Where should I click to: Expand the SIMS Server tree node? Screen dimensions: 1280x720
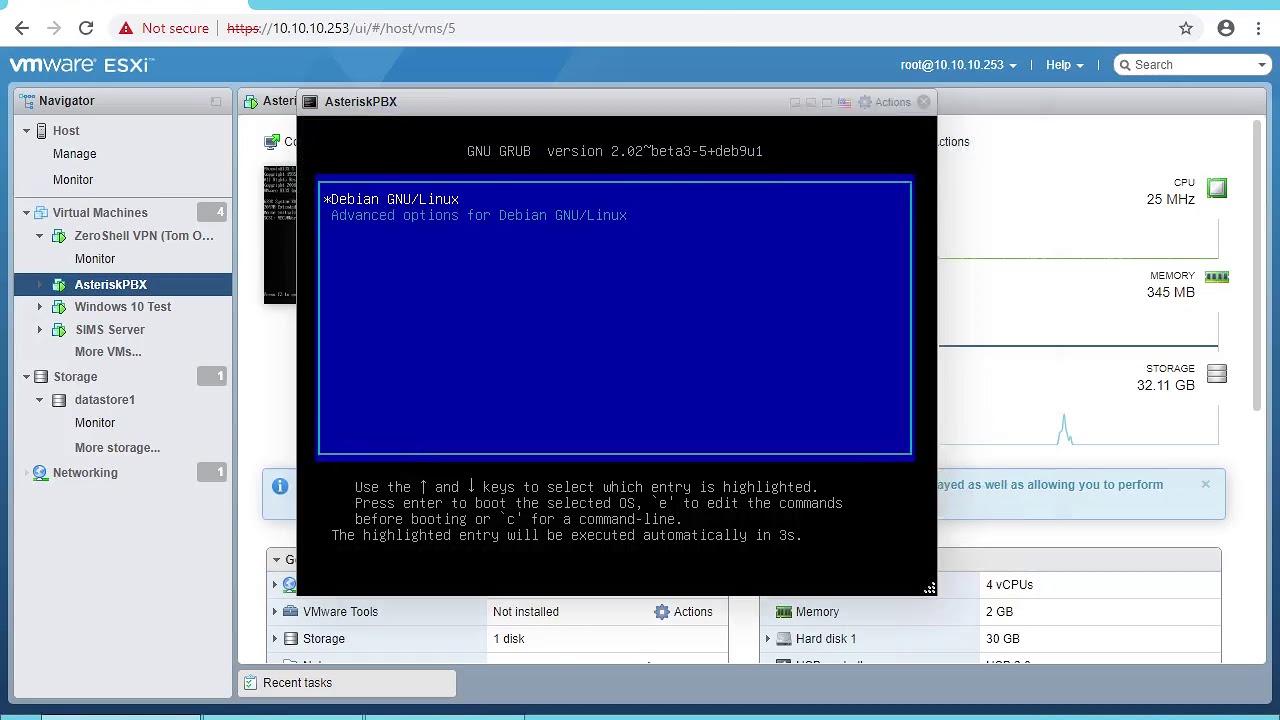coord(40,330)
